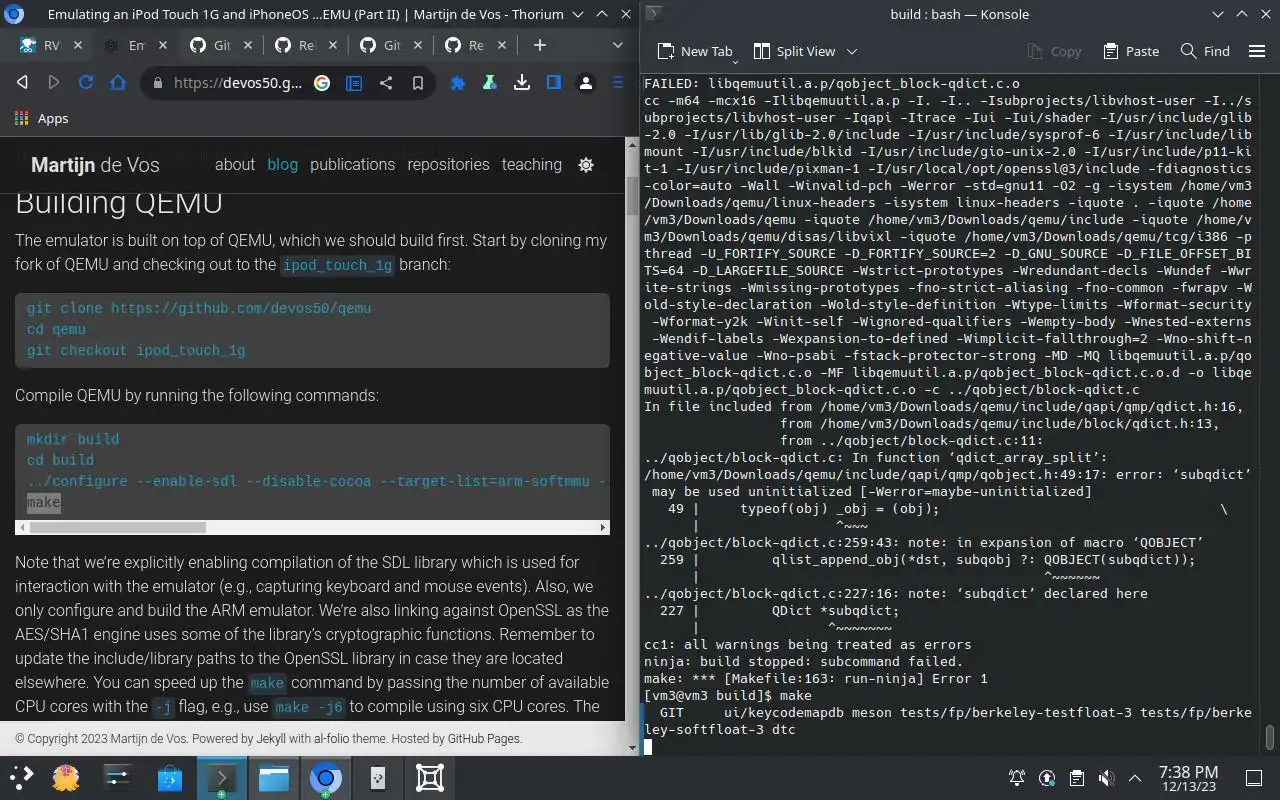Image resolution: width=1280 pixels, height=800 pixels.
Task: Toggle the browser side panel
Action: [554, 83]
